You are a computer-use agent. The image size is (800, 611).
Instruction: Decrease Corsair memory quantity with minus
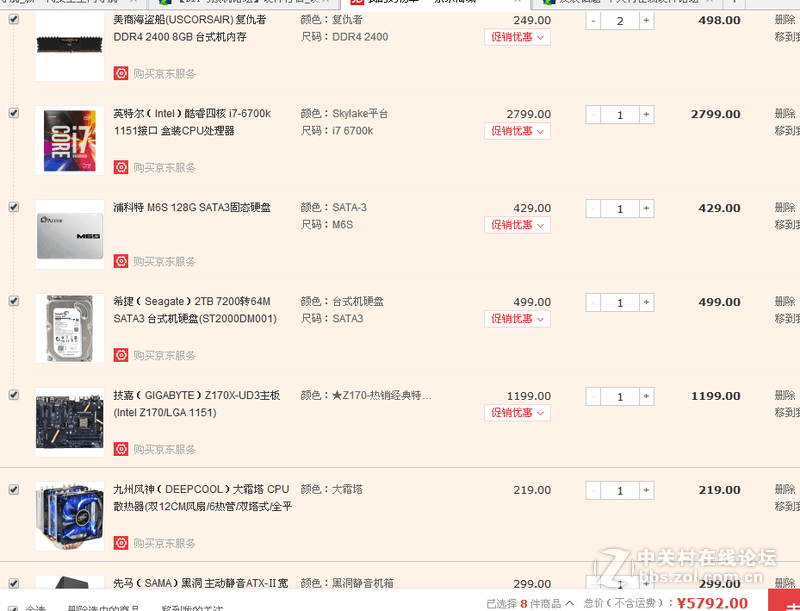pos(593,21)
